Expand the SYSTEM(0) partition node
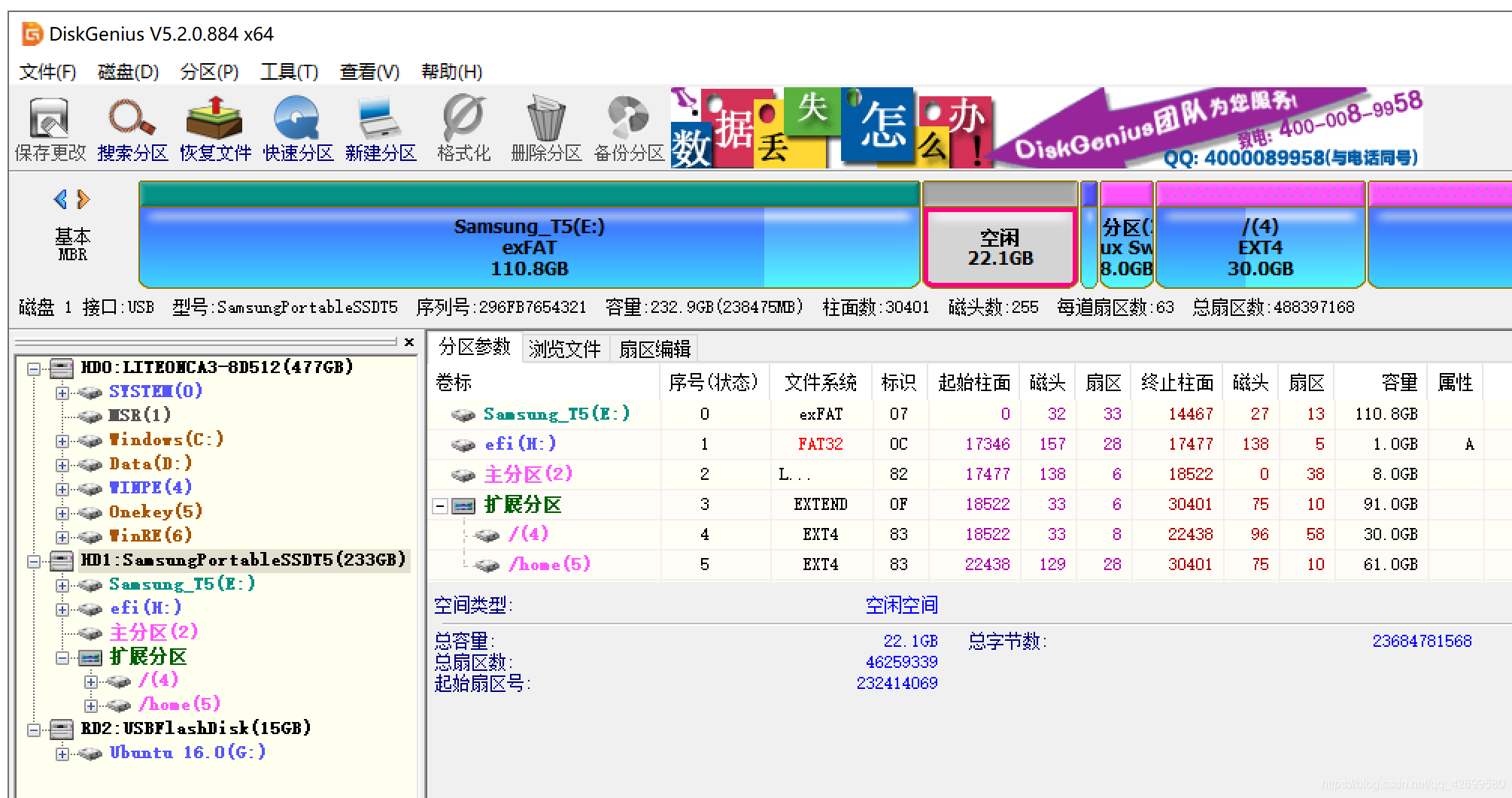Viewport: 1512px width, 798px height. (62, 393)
